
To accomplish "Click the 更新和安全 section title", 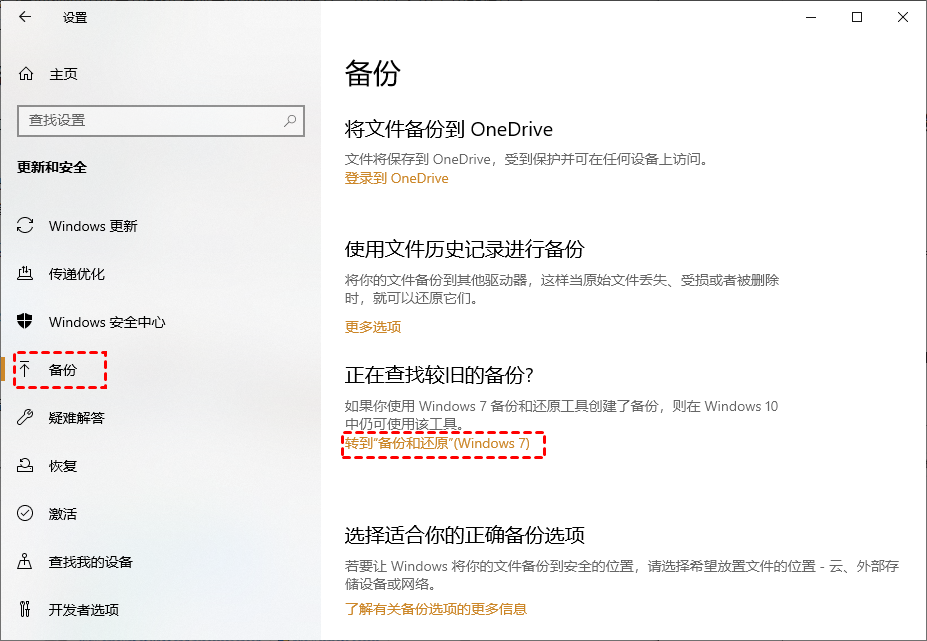I will [x=52, y=167].
